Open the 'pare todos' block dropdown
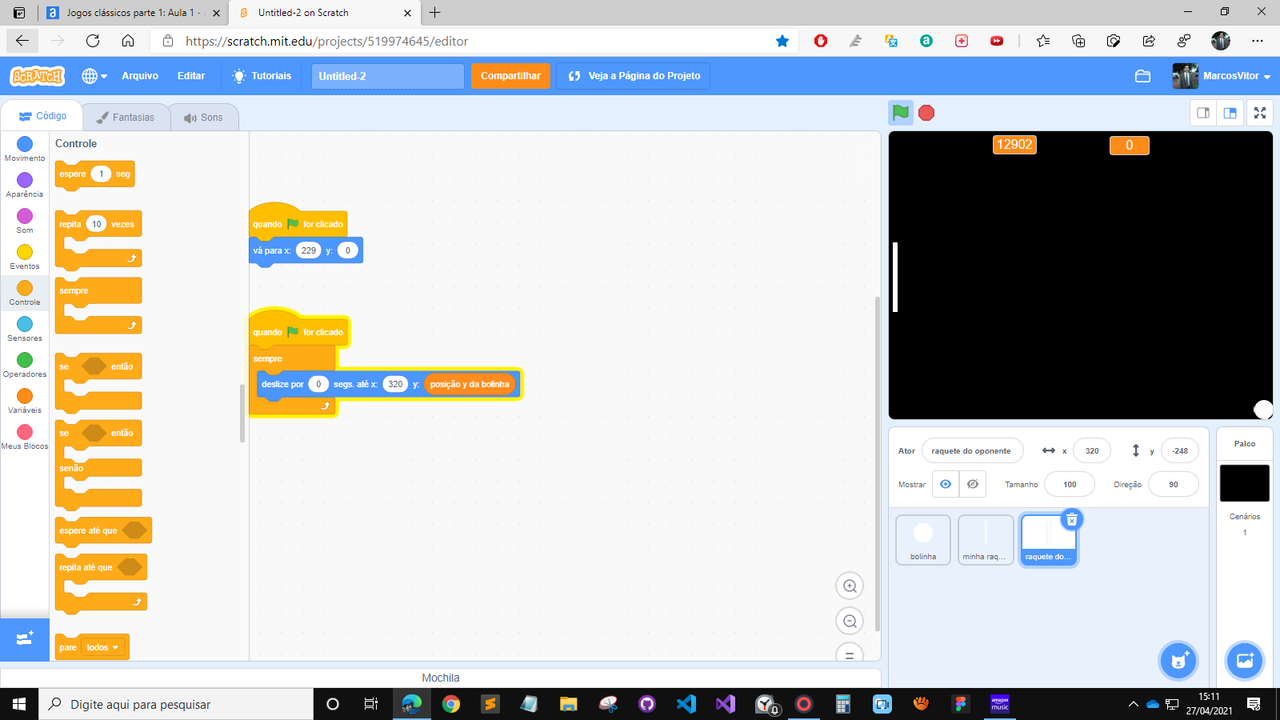Image resolution: width=1280 pixels, height=720 pixels. [x=102, y=647]
